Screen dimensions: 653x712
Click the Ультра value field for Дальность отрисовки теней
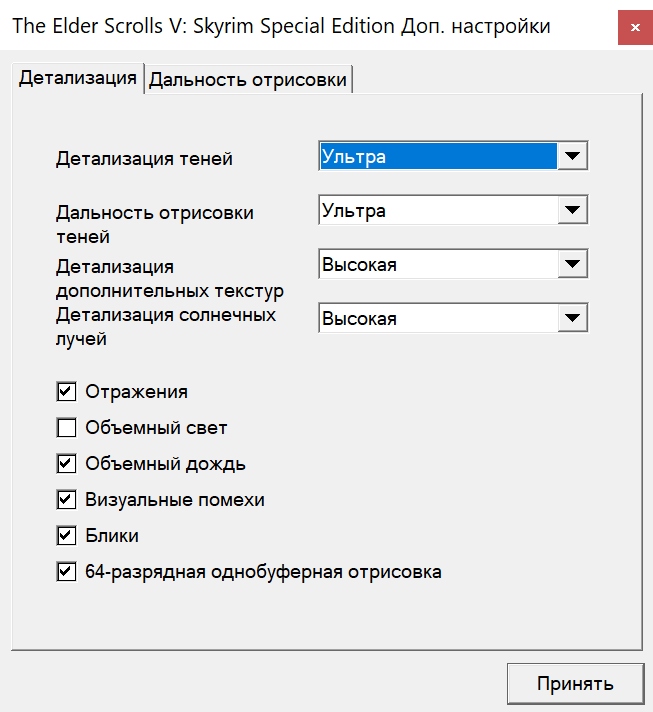click(x=438, y=211)
